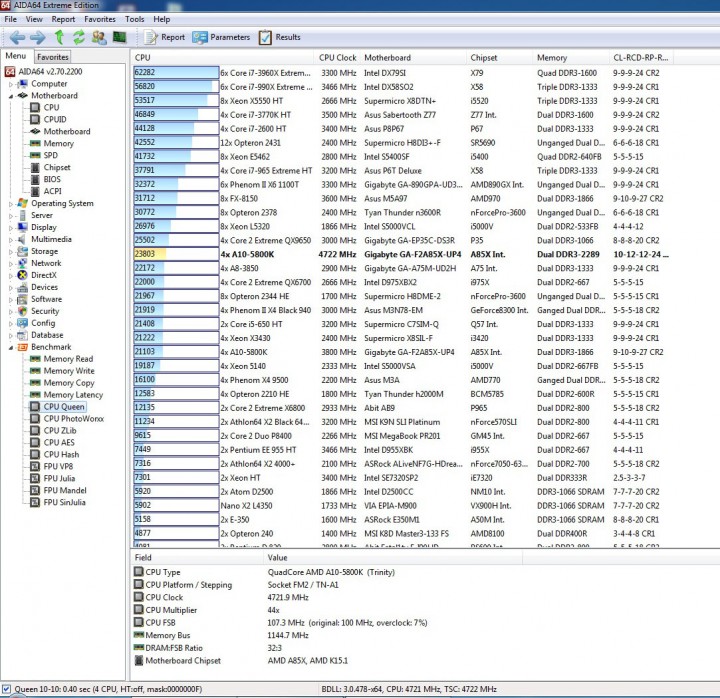Go forward with the blue right arrow
The width and height of the screenshot is (720, 698).
pos(38,37)
